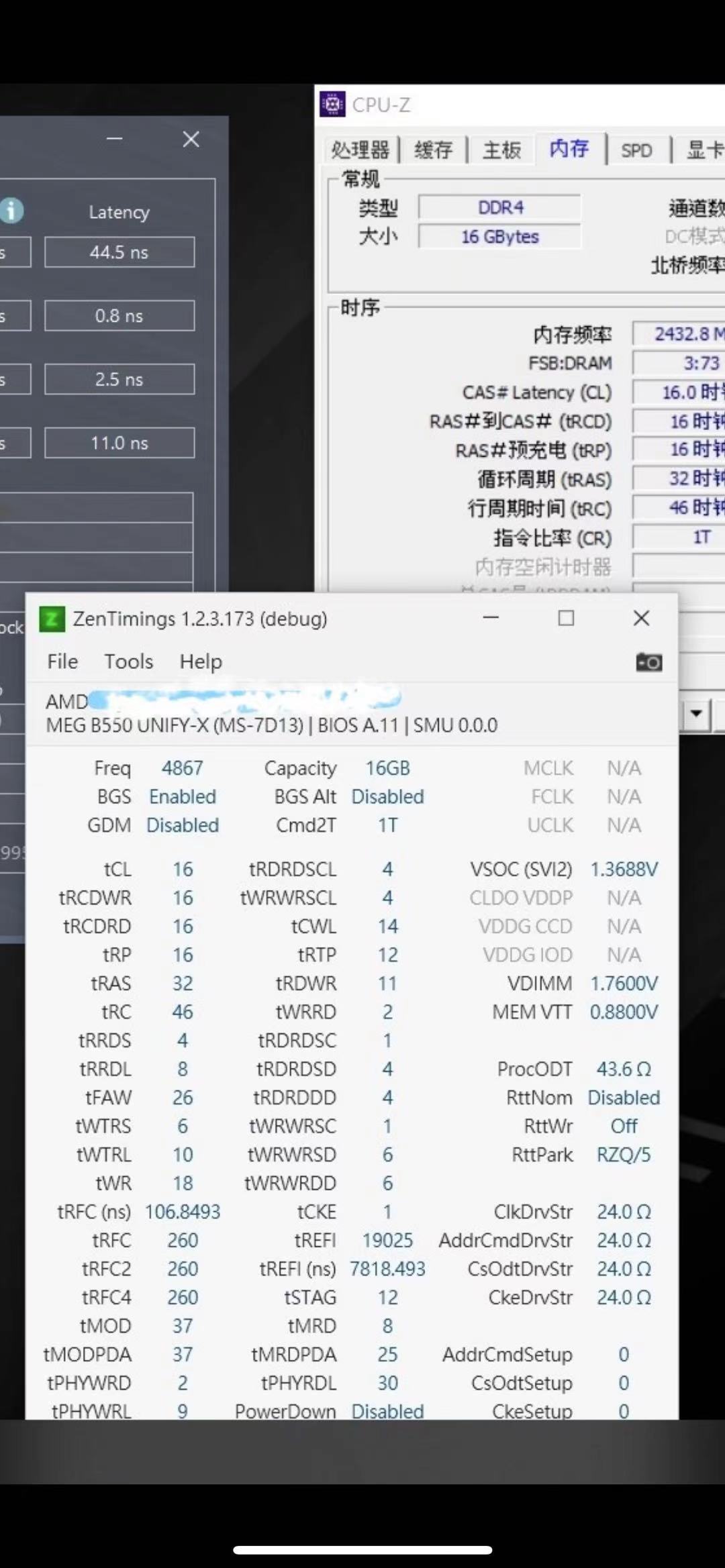Open the Tools menu in ZenTimings

pos(128,662)
